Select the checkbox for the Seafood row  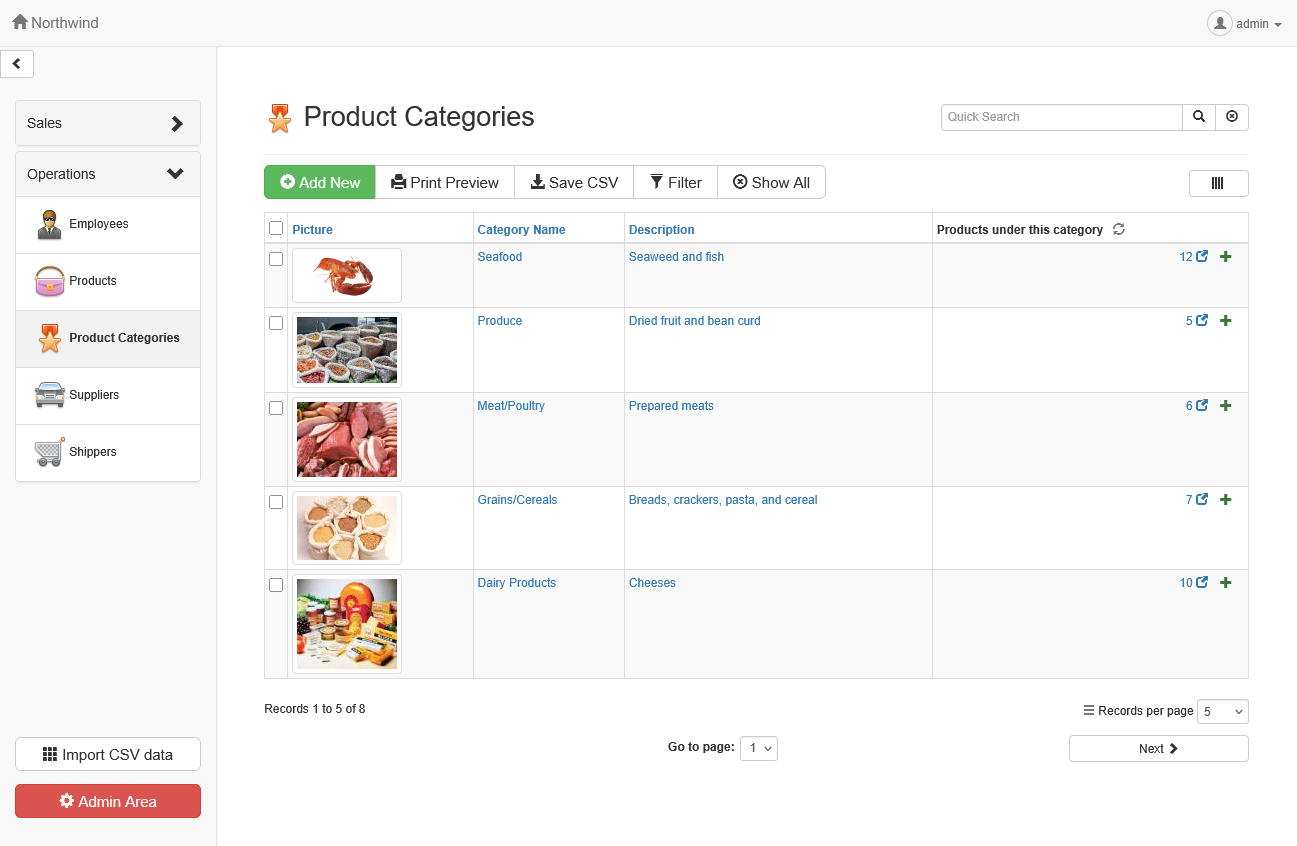(x=276, y=258)
